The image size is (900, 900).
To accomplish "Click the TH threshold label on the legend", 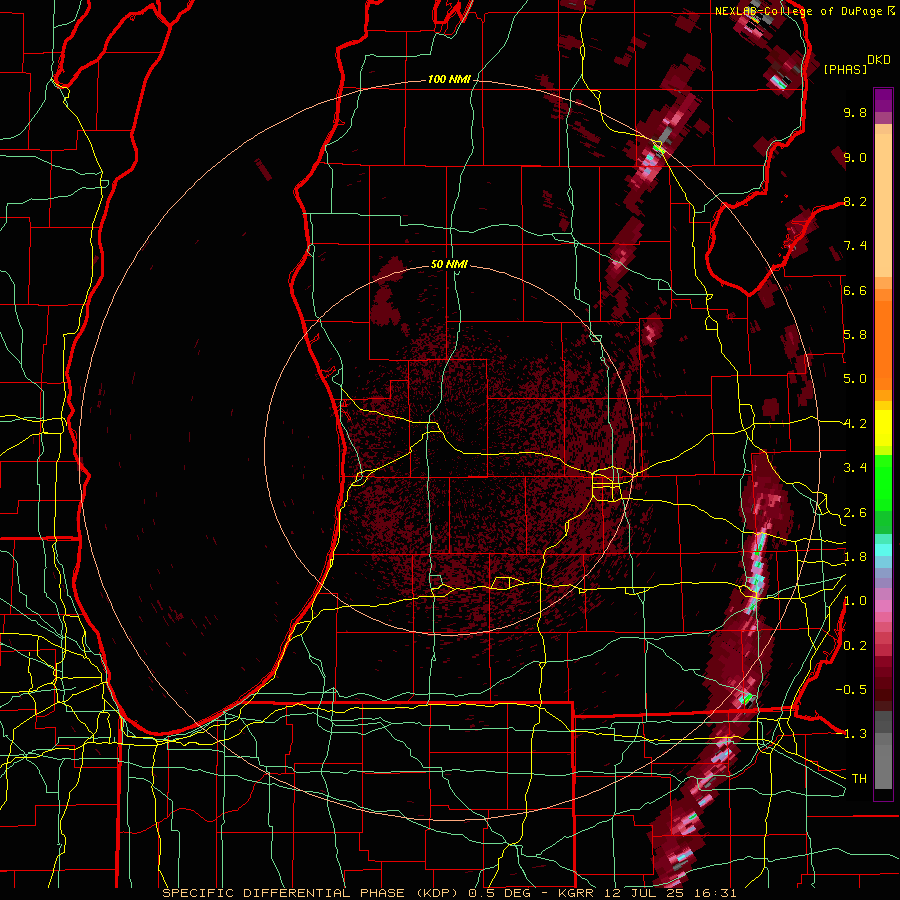I will coord(859,779).
